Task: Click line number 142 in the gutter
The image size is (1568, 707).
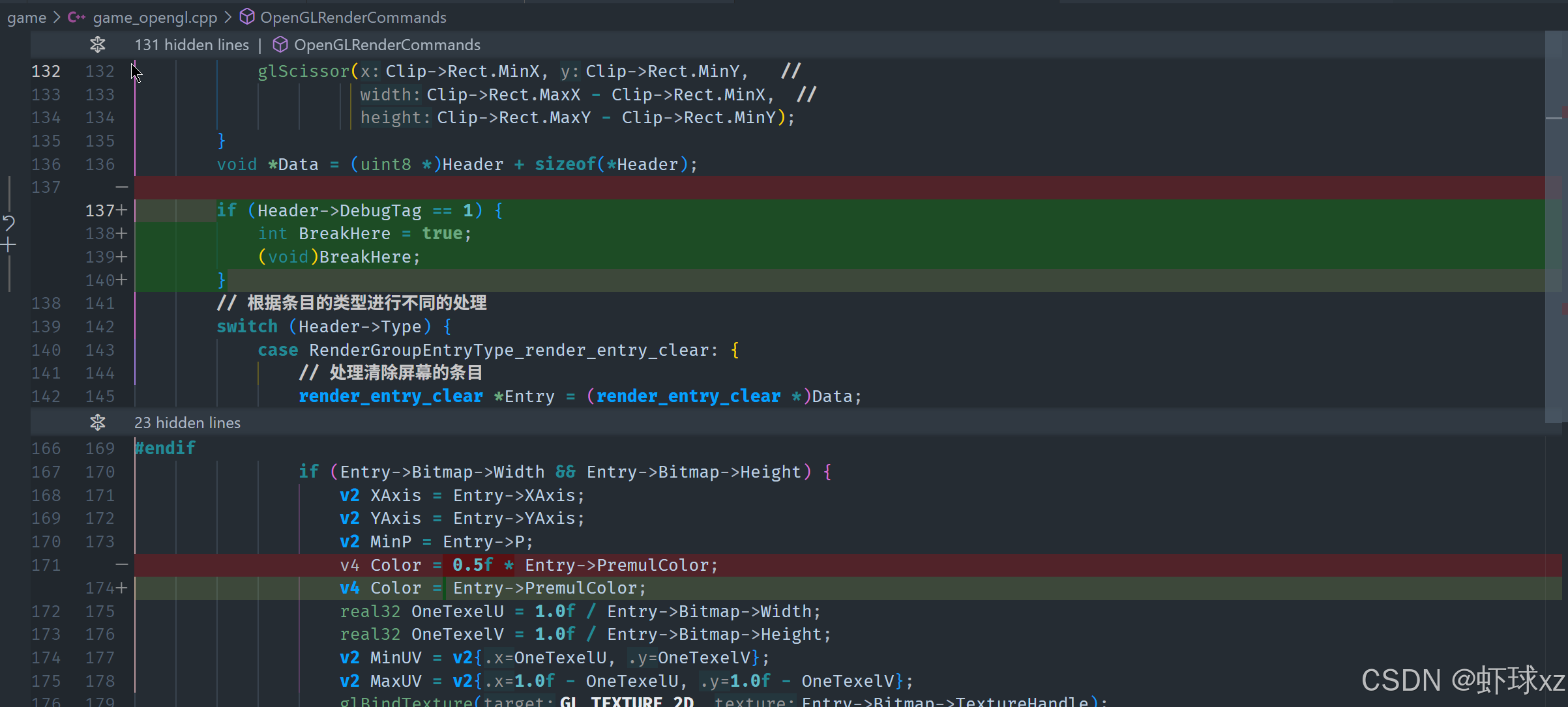Action: [46, 396]
